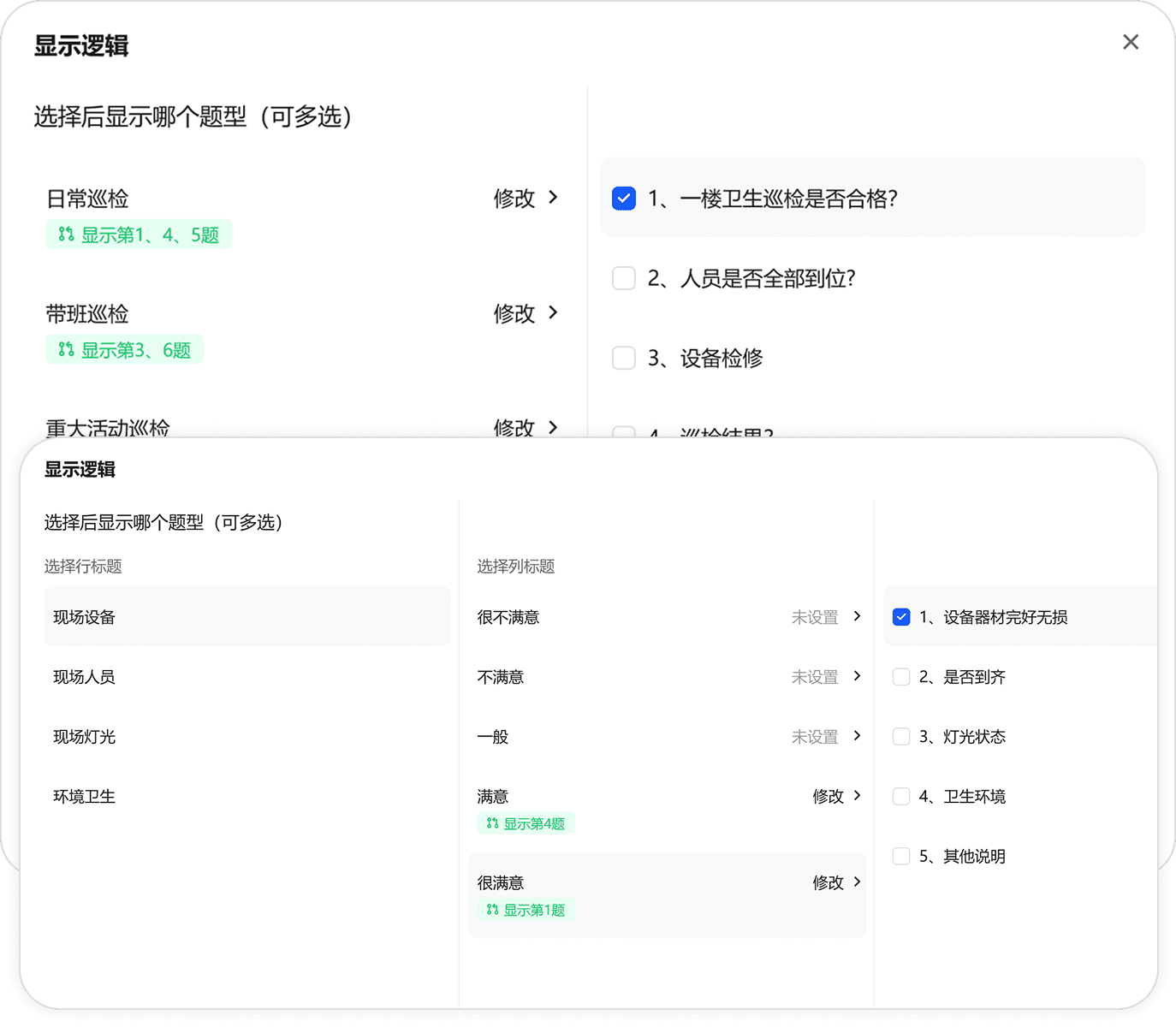1176x1027 pixels.
Task: Select the 现场灯光 row title
Action: 85,737
